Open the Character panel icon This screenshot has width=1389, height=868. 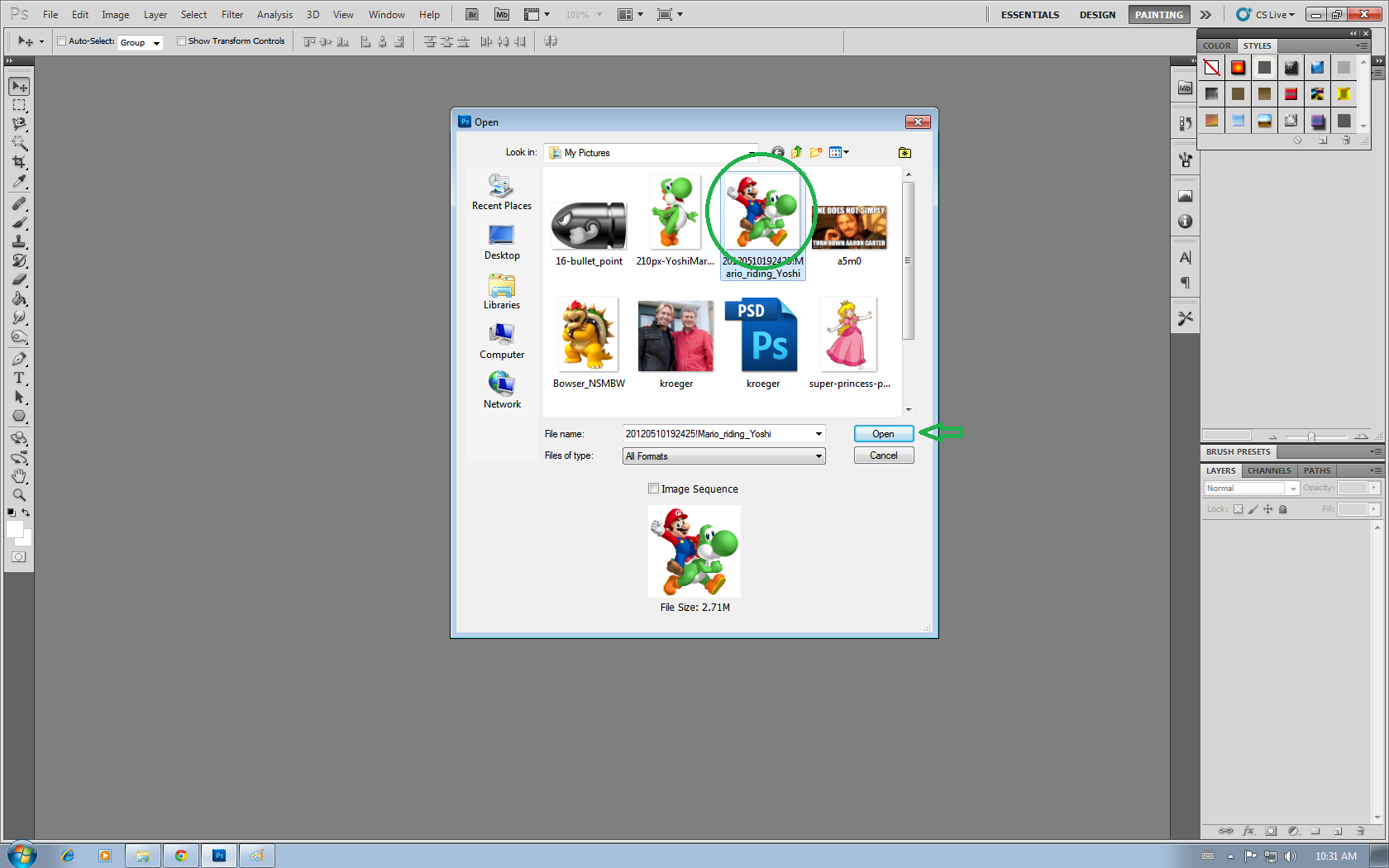tap(1186, 258)
